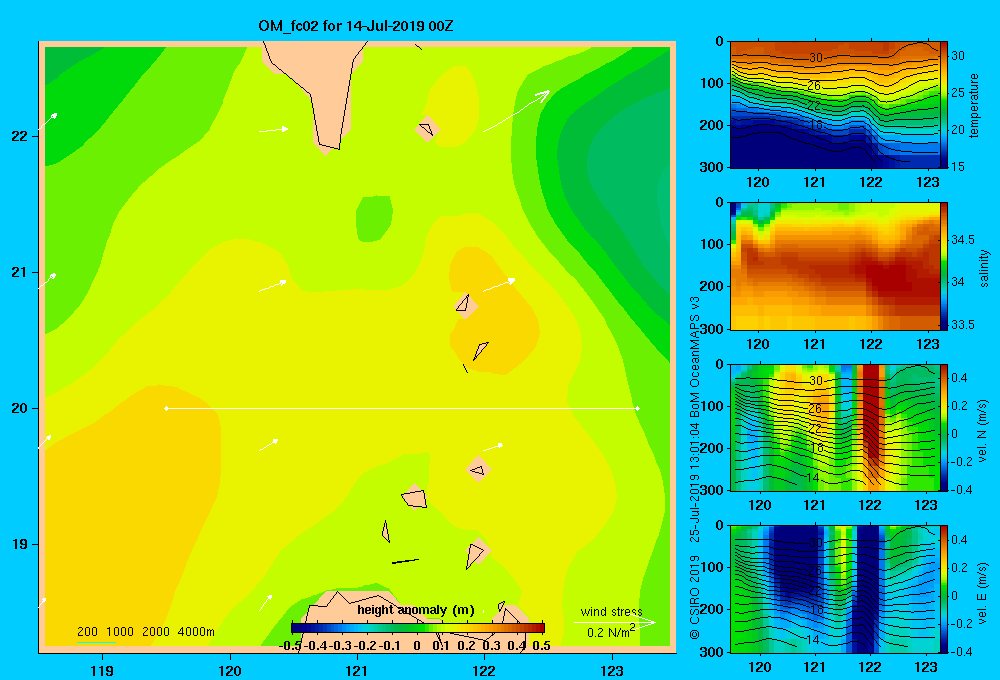Click the salinity color scale bar
This screenshot has width=1000, height=680.
click(x=944, y=266)
